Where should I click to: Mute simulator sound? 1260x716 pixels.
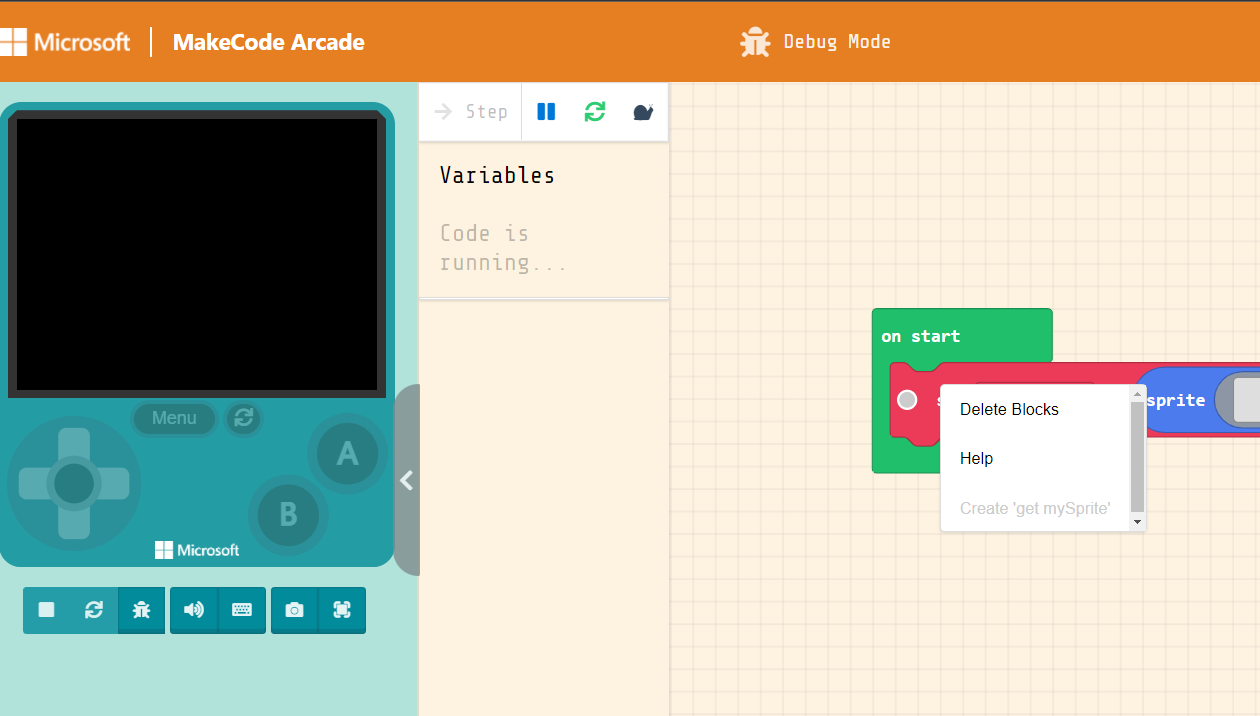pyautogui.click(x=193, y=609)
